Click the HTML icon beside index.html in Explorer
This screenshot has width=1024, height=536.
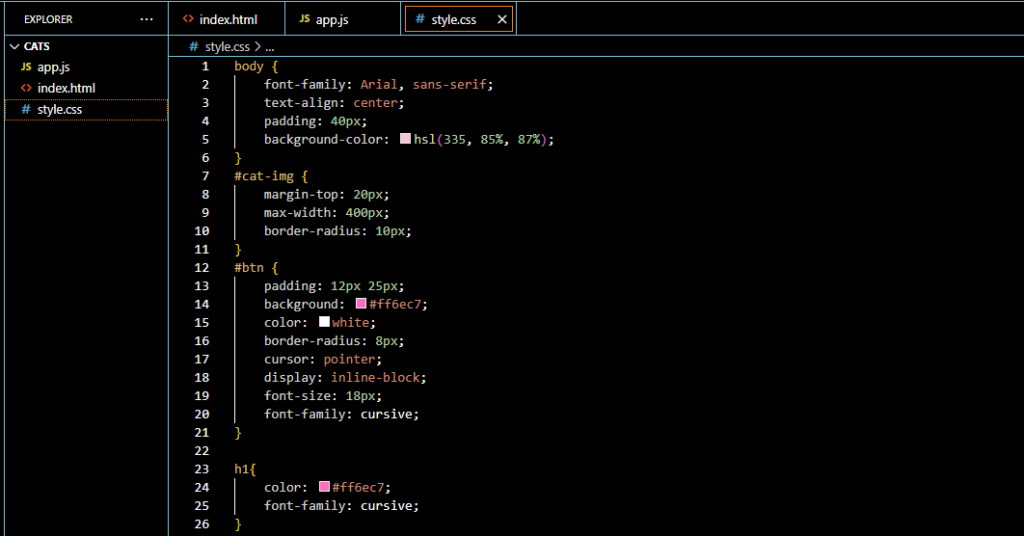pos(26,88)
